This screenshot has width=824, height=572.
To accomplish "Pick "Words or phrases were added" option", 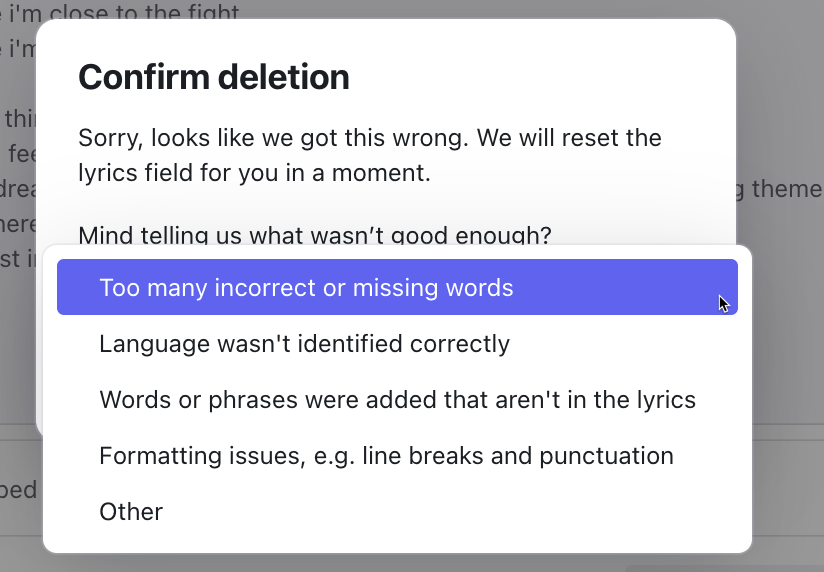I will [x=397, y=400].
